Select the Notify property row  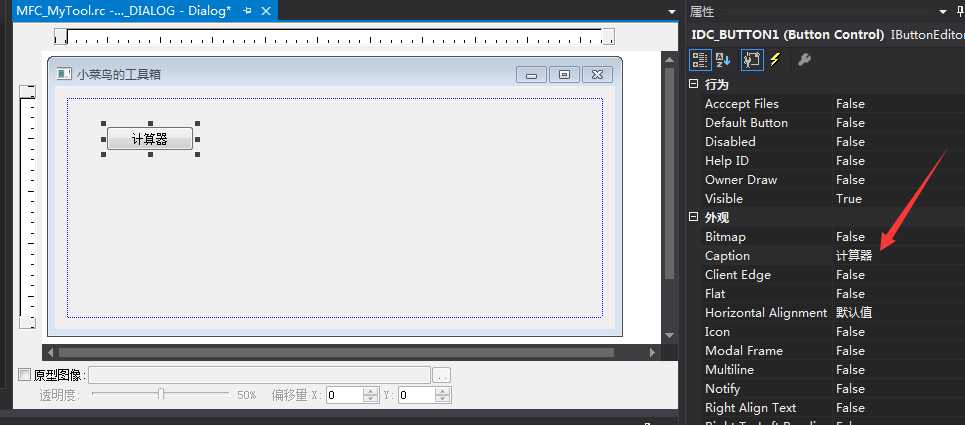[x=826, y=389]
